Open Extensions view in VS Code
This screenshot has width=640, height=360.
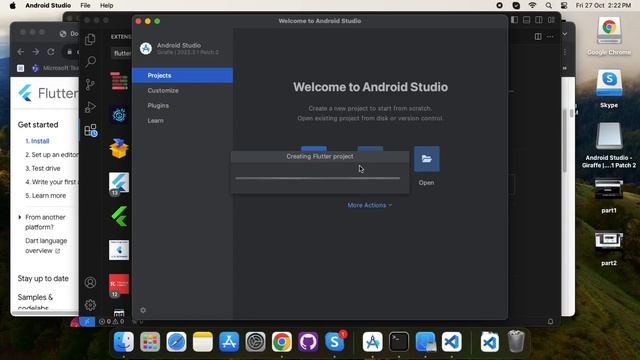click(90, 130)
